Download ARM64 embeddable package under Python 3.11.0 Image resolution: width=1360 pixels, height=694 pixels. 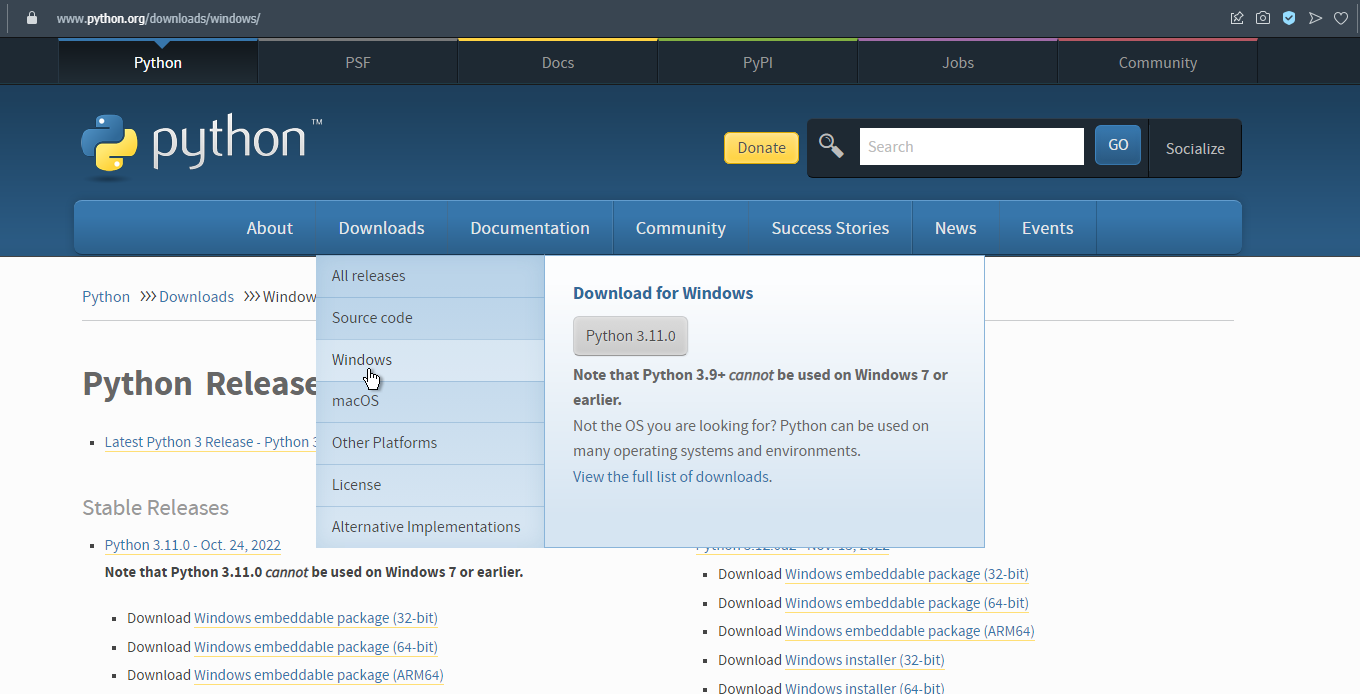(319, 675)
